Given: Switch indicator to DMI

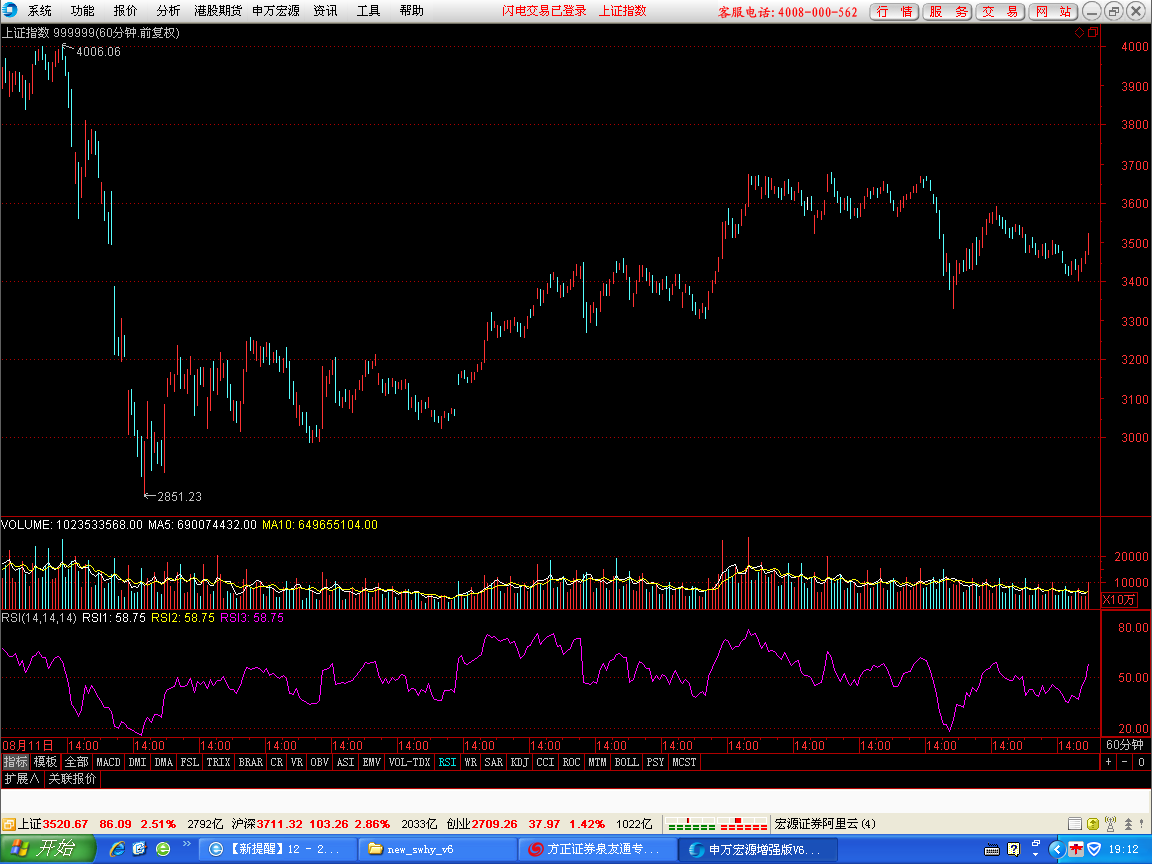Looking at the screenshot, I should (137, 762).
